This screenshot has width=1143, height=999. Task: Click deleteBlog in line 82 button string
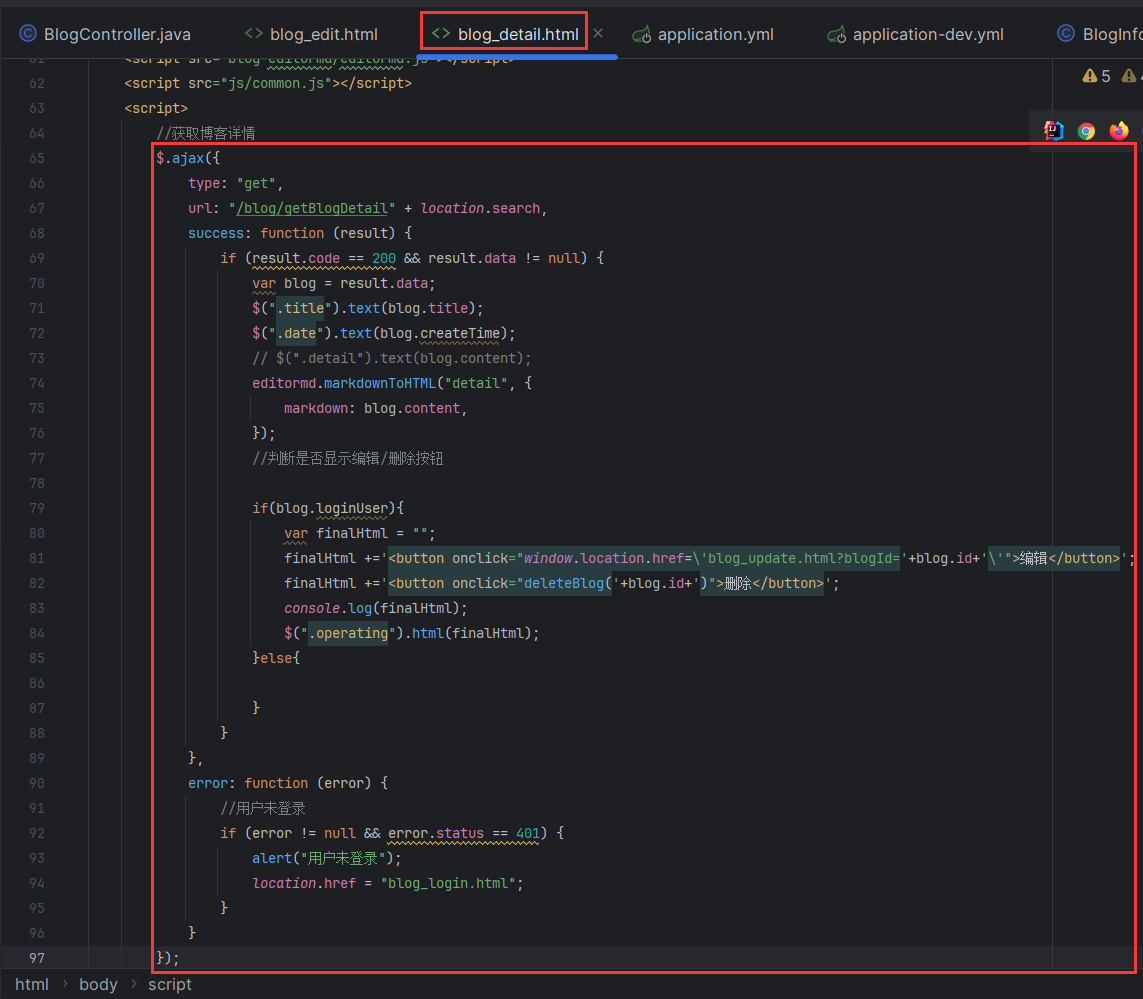tap(564, 583)
